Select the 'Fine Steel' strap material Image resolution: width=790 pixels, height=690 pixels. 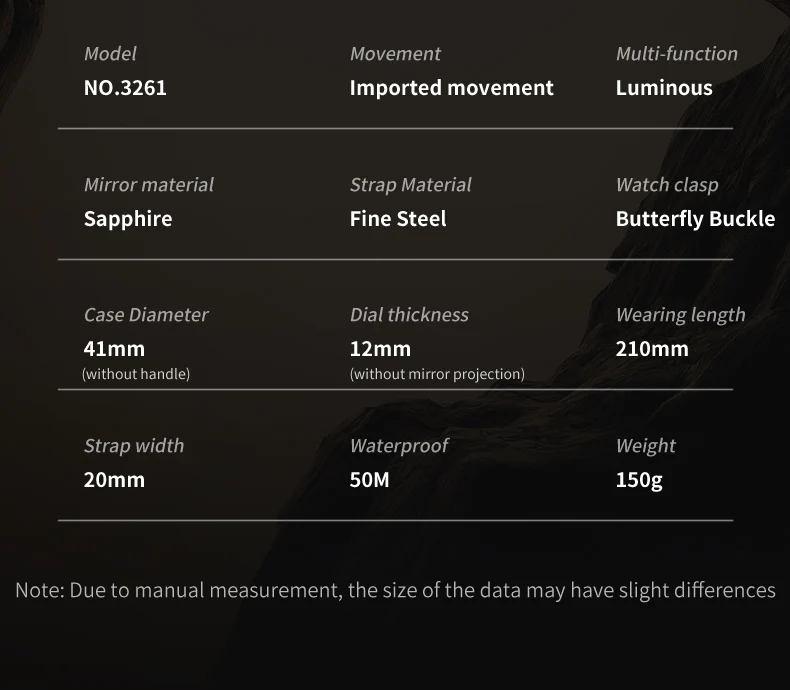398,219
